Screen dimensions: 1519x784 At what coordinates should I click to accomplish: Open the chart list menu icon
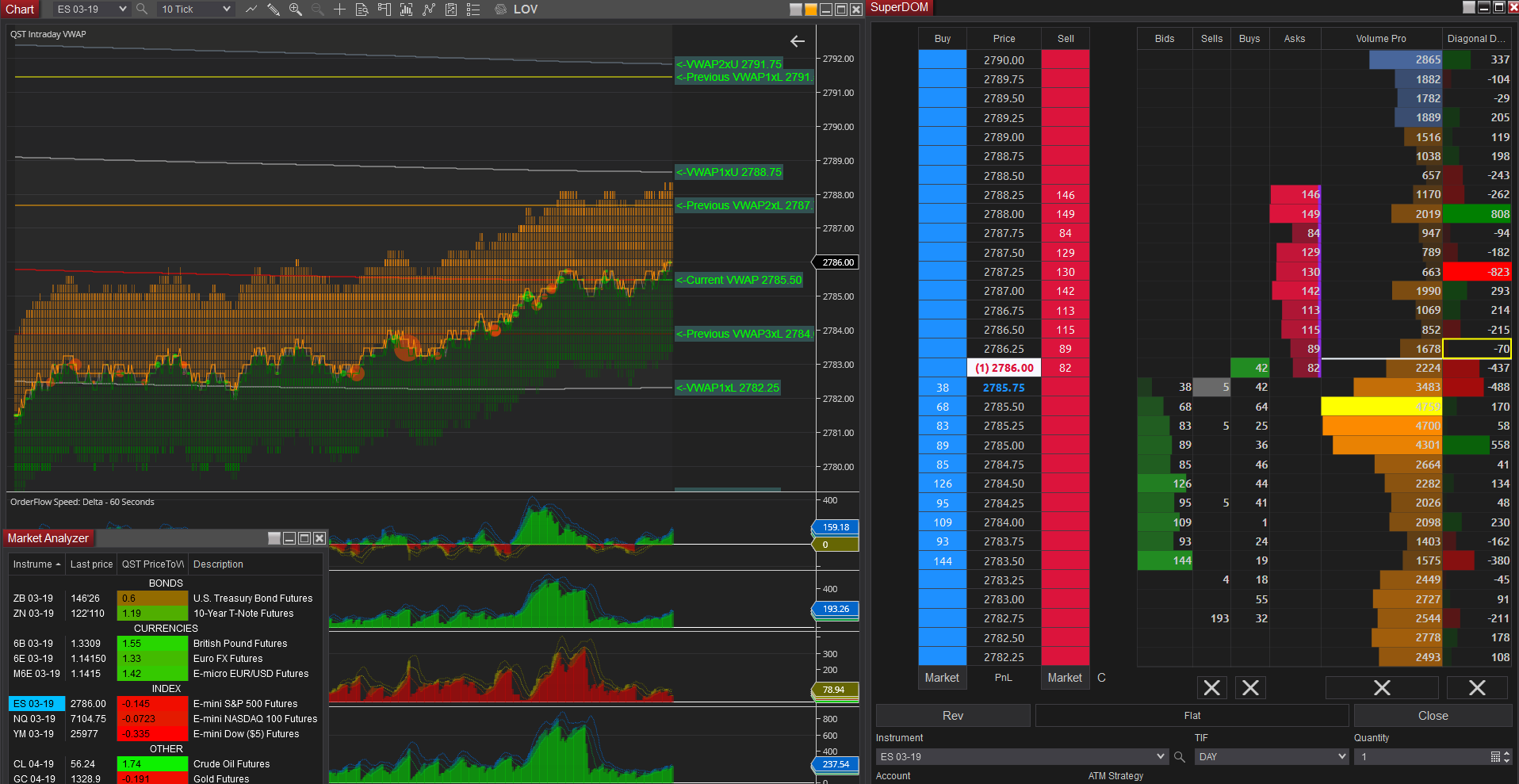pos(473,9)
